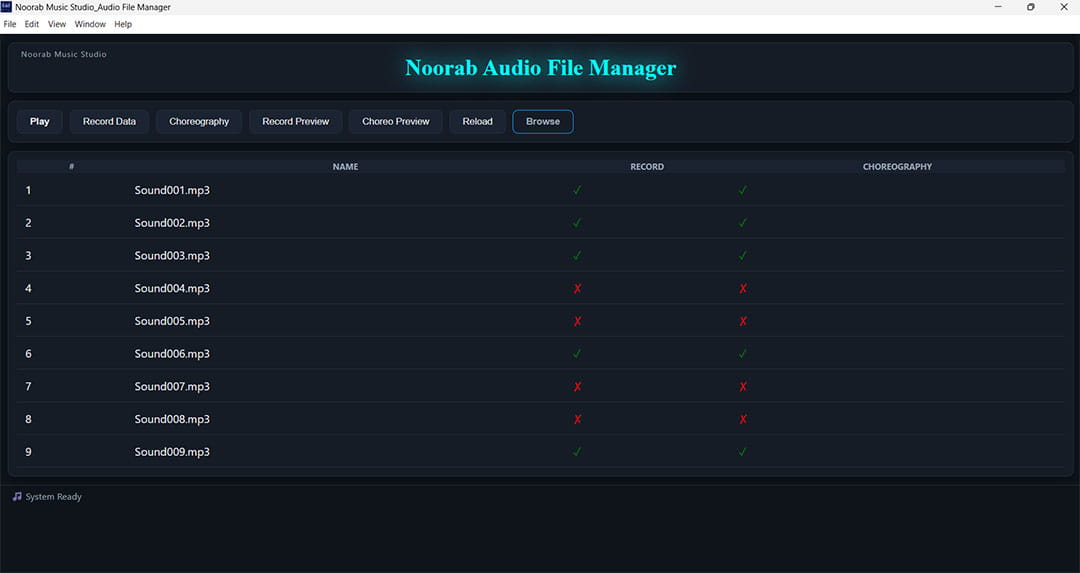This screenshot has height=573, width=1080.
Task: Browse for audio files
Action: tap(543, 121)
